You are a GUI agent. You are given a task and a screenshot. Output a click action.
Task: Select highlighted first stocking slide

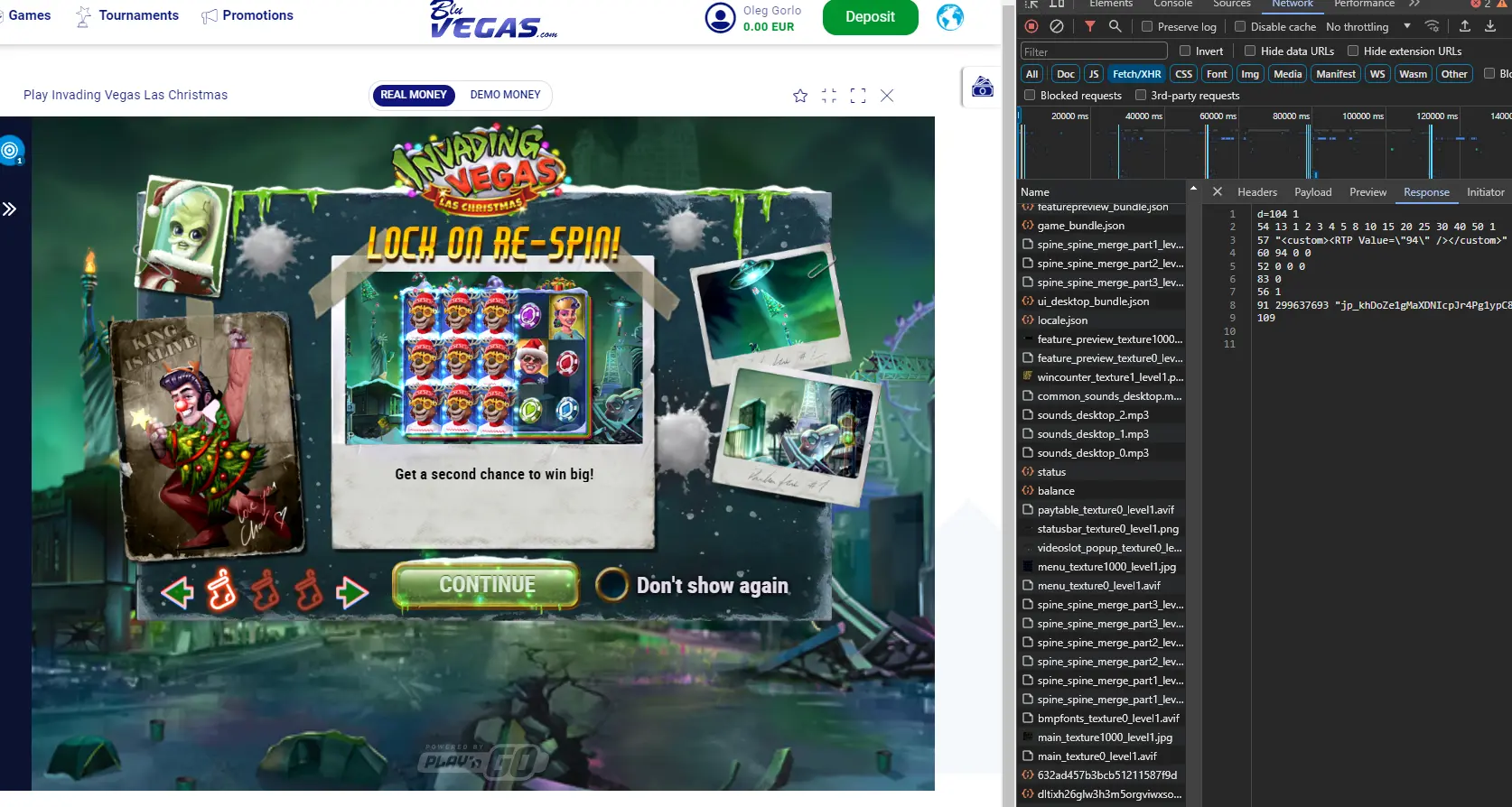221,590
